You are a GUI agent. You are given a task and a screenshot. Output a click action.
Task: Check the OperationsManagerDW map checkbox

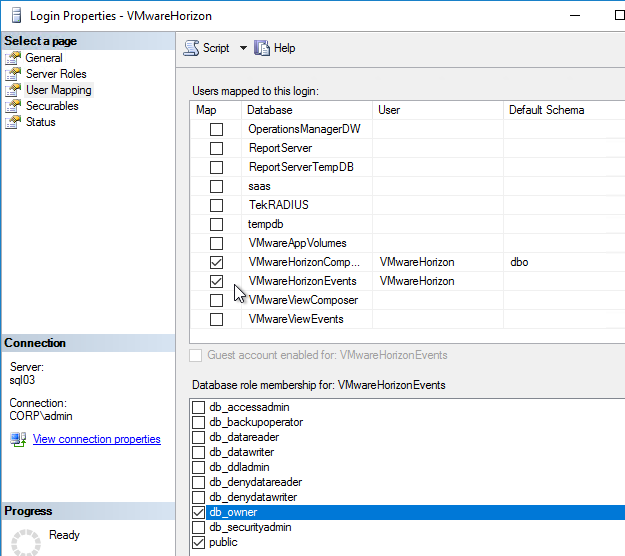(x=216, y=129)
